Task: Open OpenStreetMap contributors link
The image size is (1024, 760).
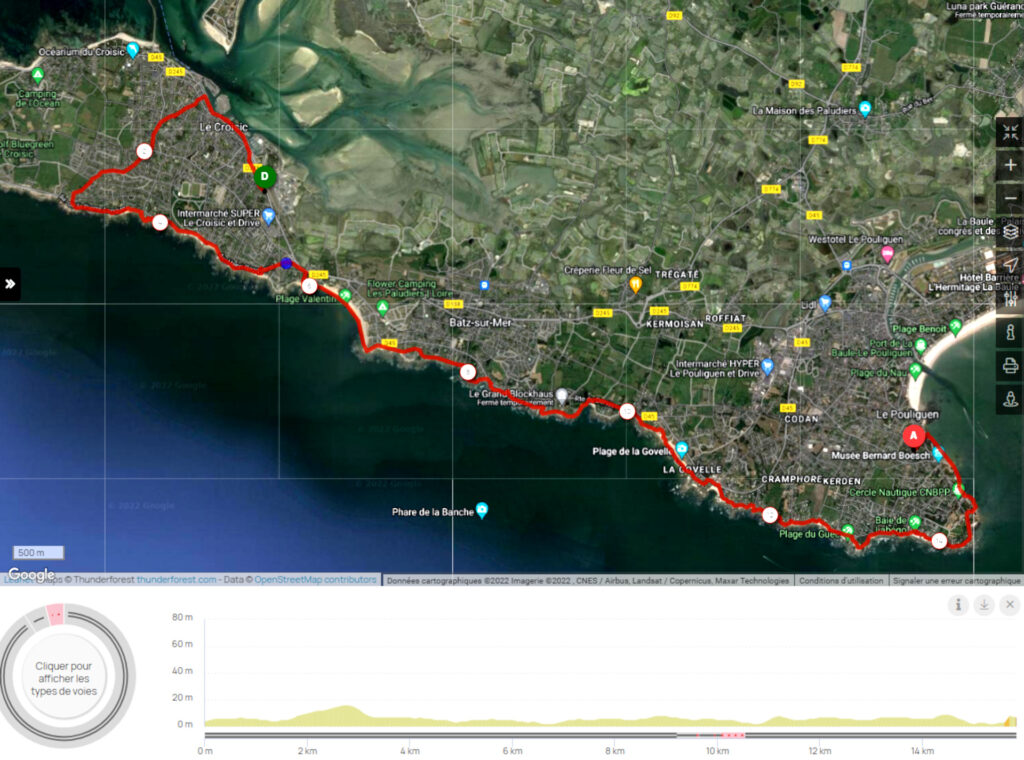Action: point(315,580)
